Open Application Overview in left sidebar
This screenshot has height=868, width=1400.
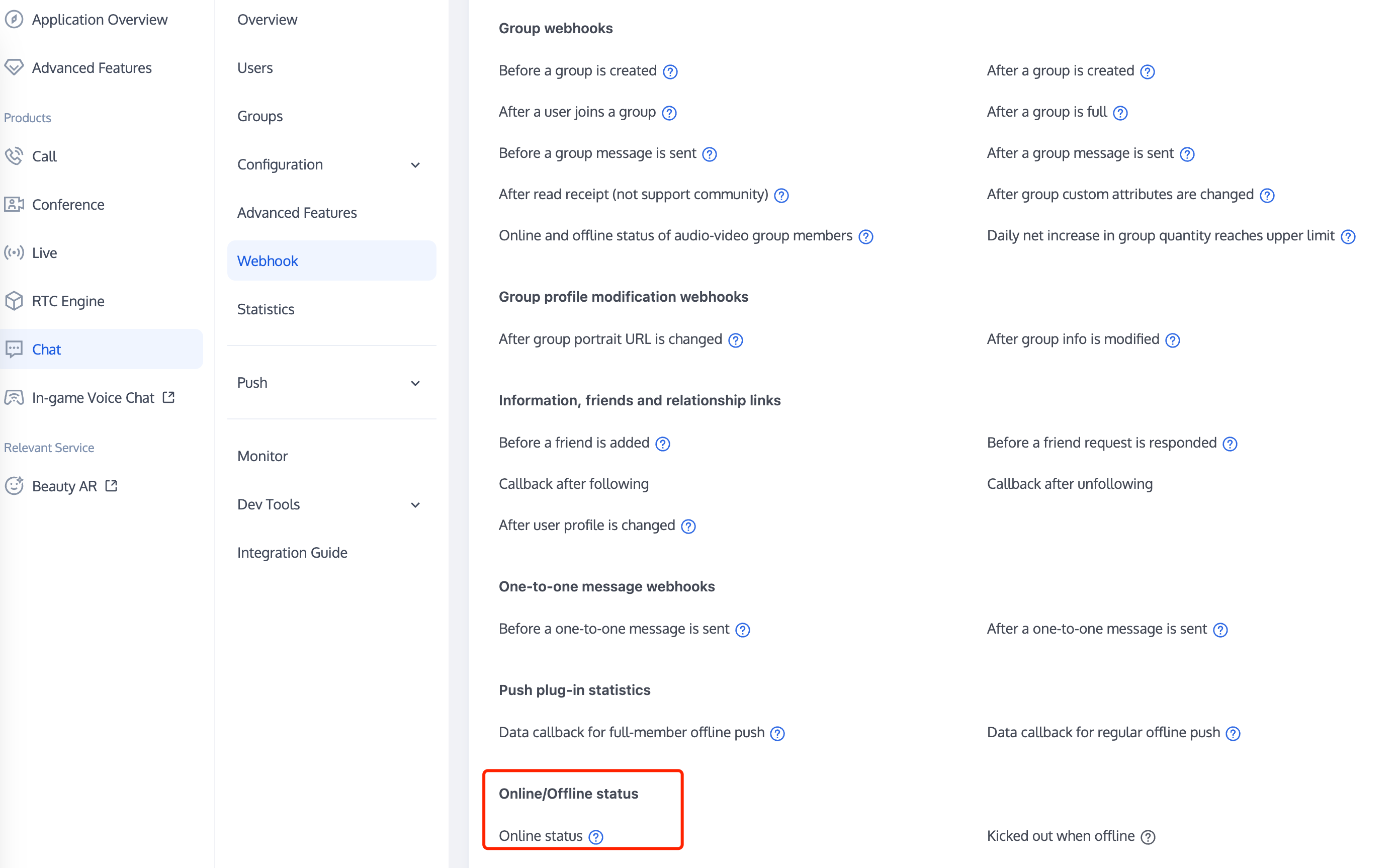tap(99, 20)
